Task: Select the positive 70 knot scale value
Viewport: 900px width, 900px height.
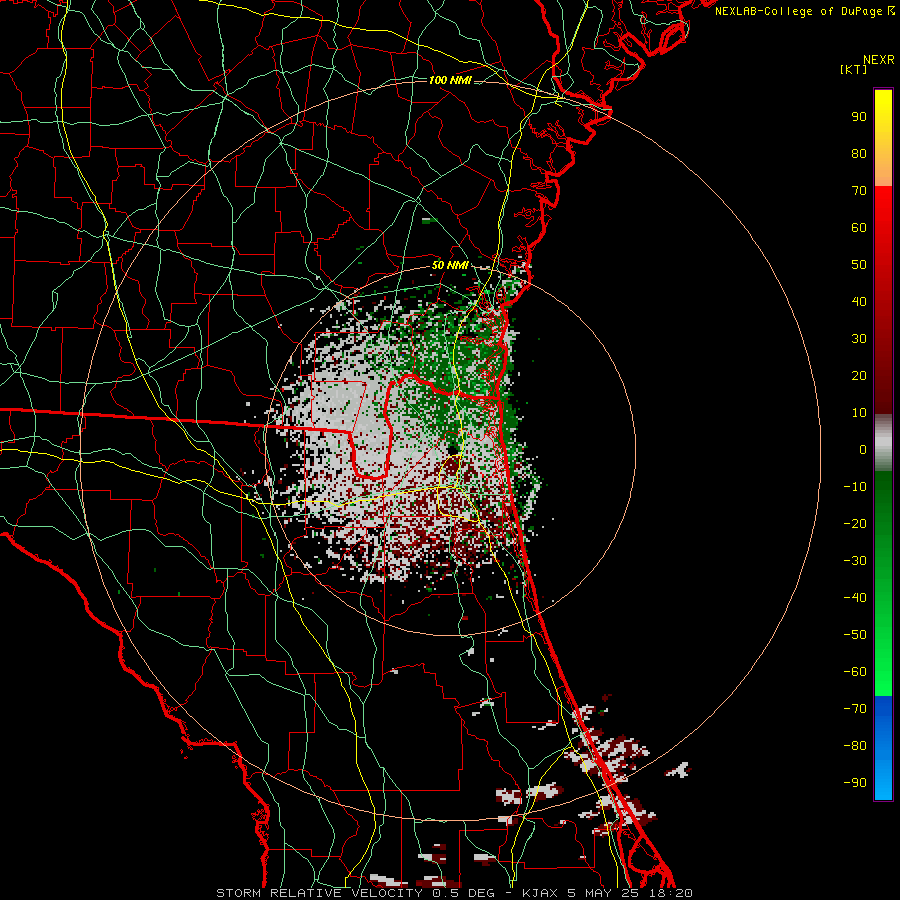Action: 859,191
